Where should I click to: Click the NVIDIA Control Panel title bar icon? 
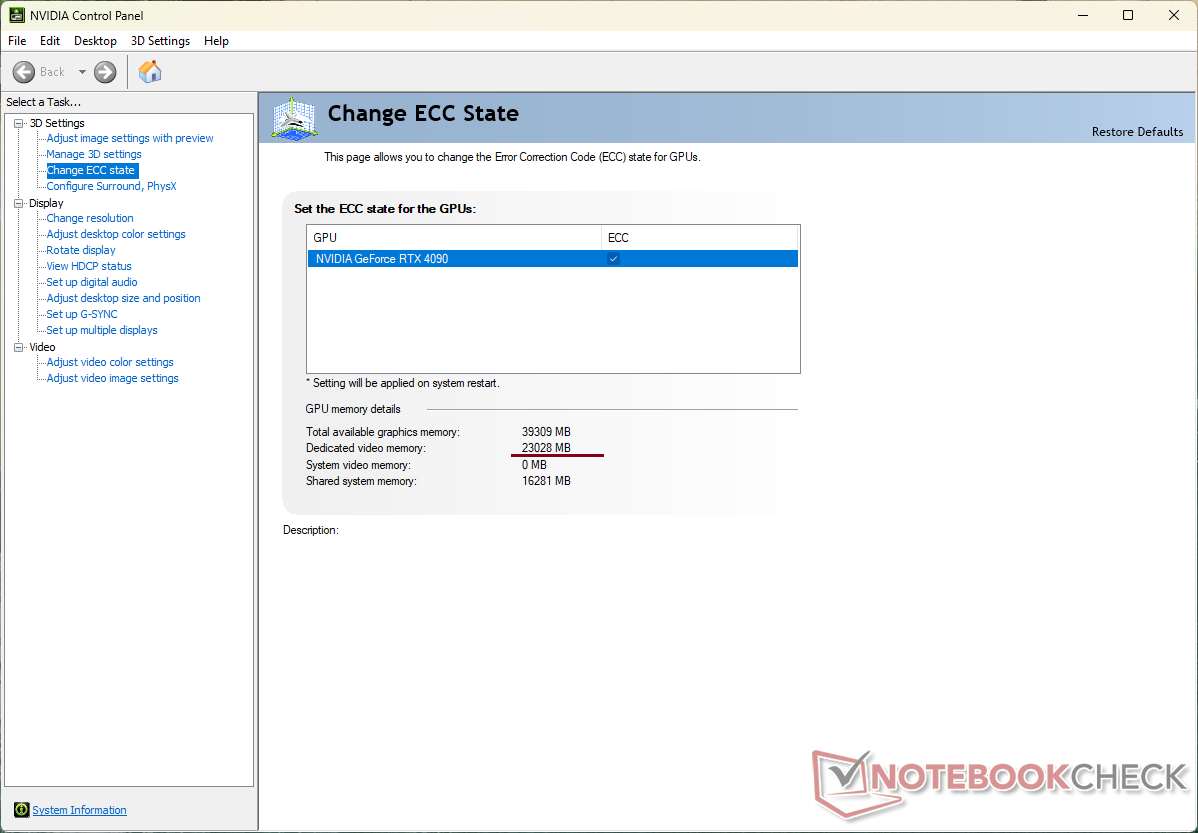(16, 15)
